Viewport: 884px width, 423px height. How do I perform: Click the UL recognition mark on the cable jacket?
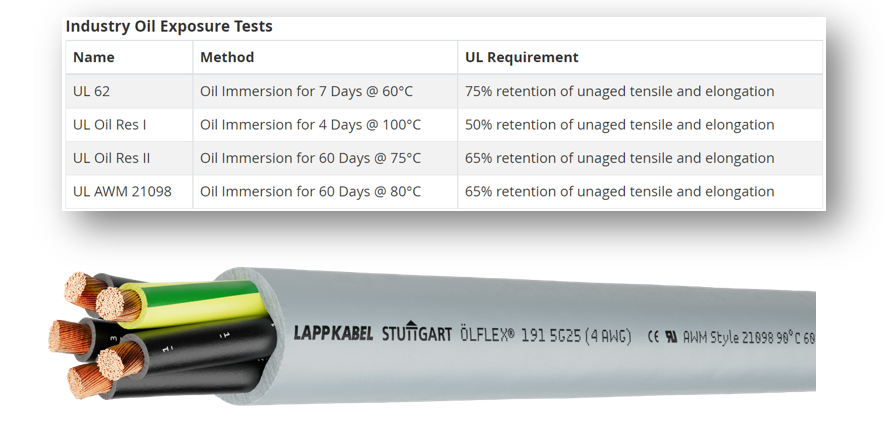click(x=671, y=337)
